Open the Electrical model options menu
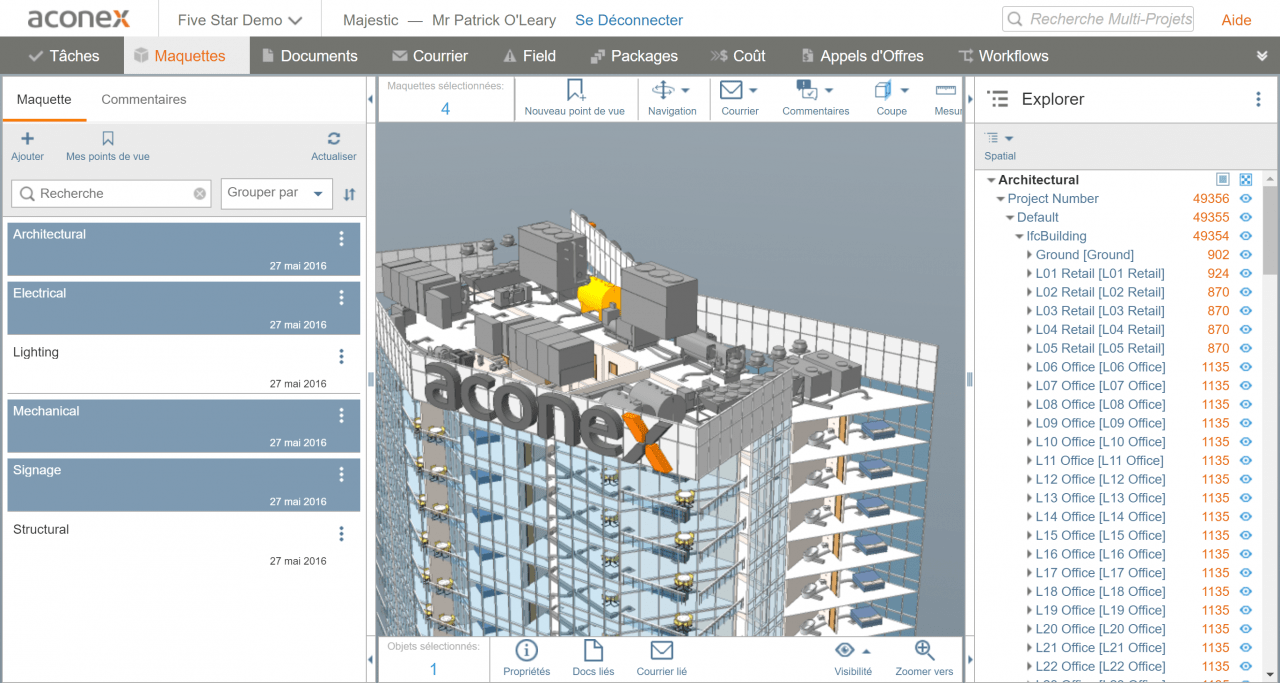 pos(341,297)
